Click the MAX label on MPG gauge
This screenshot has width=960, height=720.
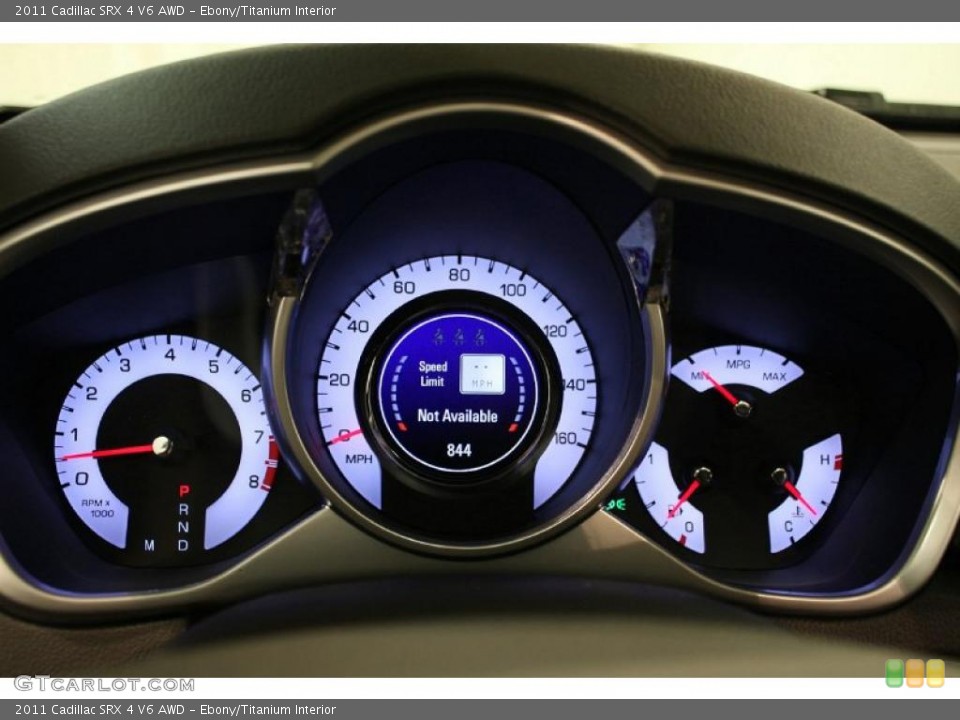pos(774,376)
